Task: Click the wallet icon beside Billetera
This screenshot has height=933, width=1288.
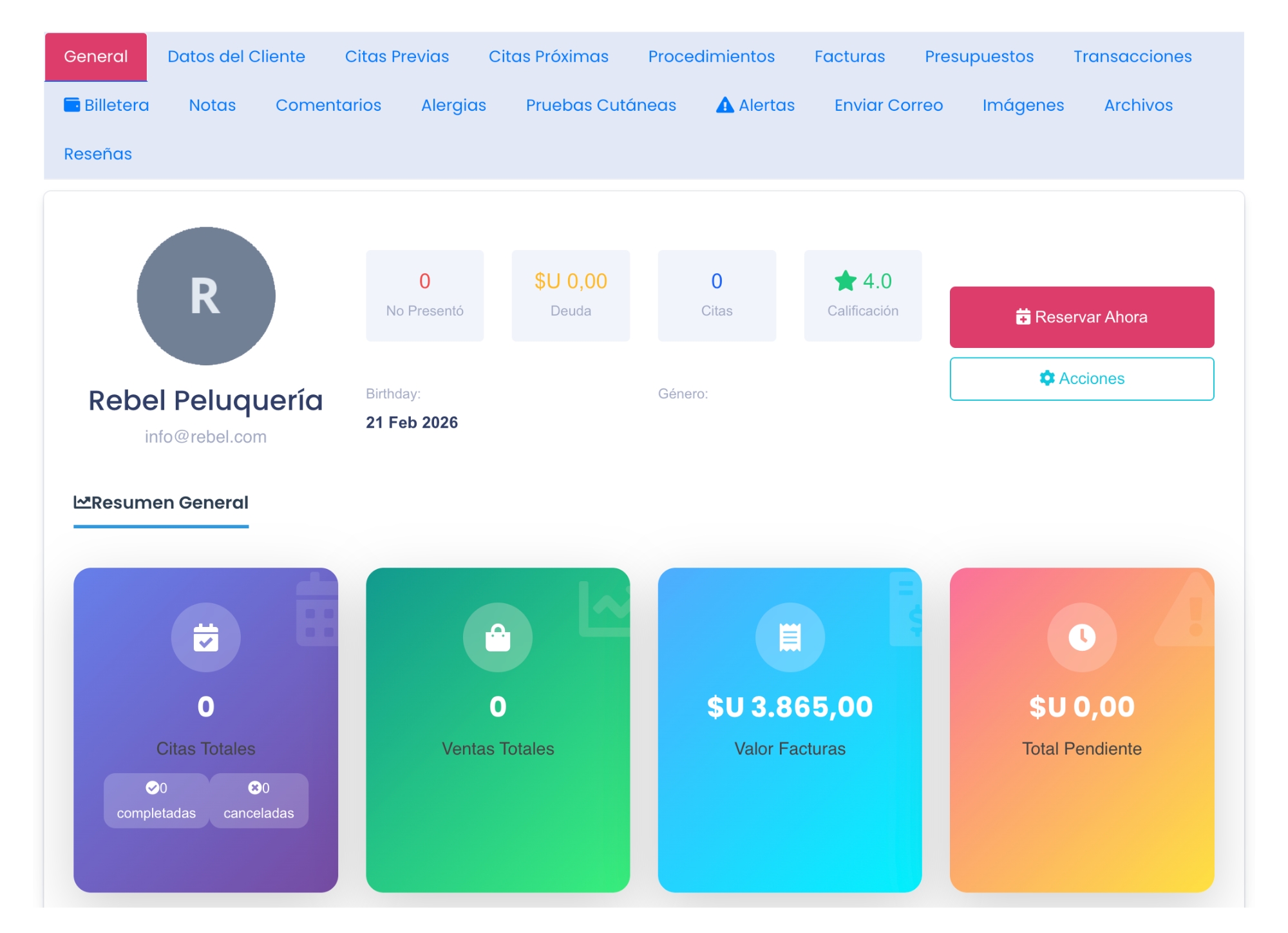Action: pyautogui.click(x=71, y=105)
